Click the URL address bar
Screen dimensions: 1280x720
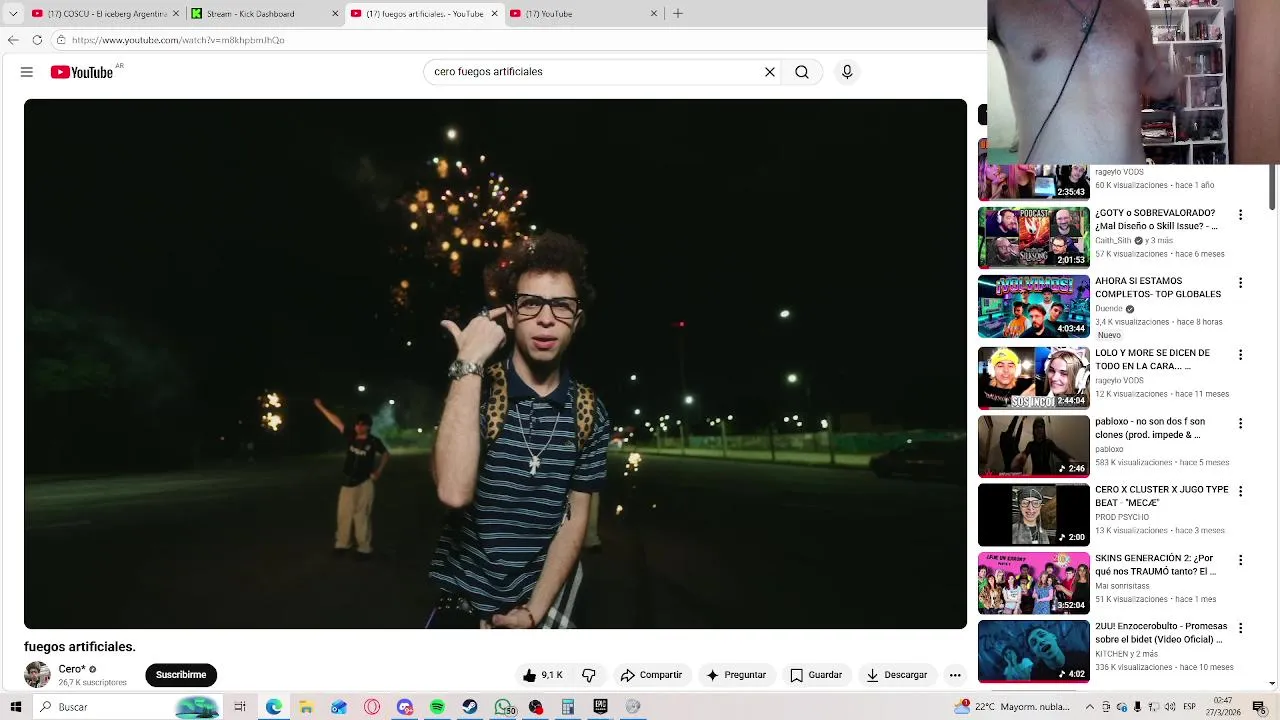coord(520,40)
